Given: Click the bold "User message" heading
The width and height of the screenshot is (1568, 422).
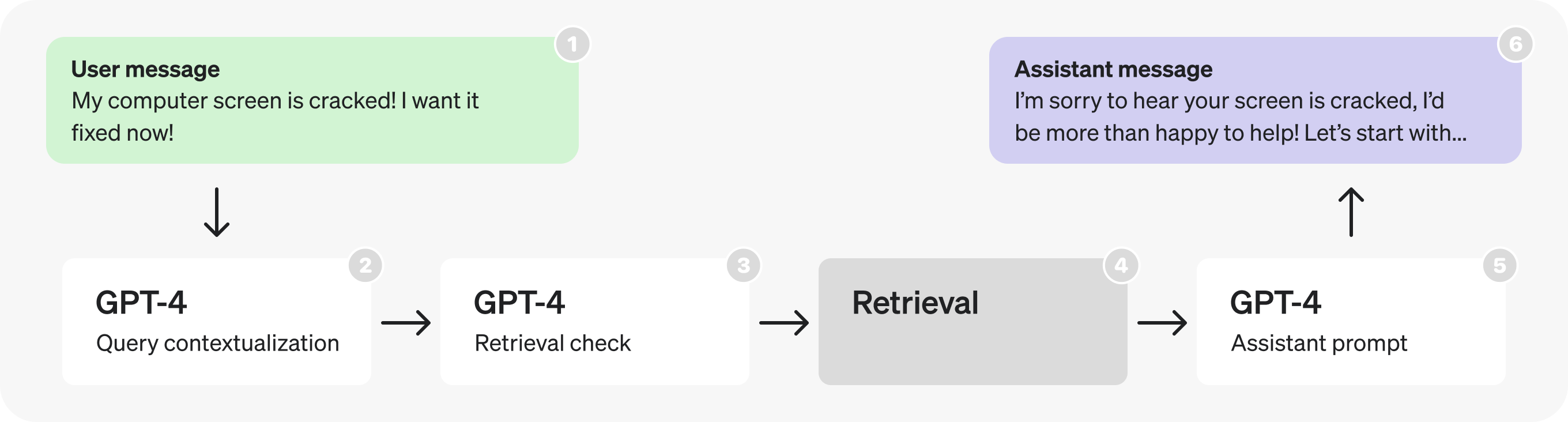Looking at the screenshot, I should point(145,69).
